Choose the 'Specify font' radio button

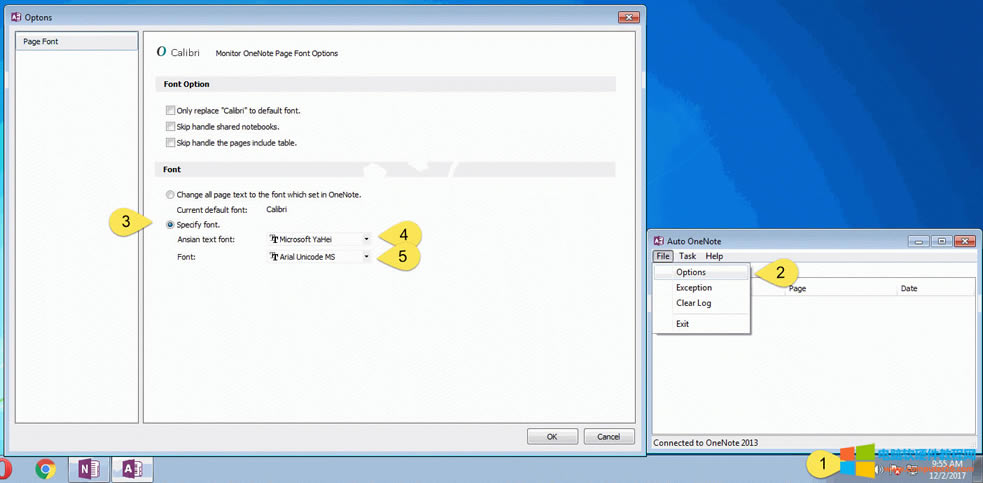(170, 225)
